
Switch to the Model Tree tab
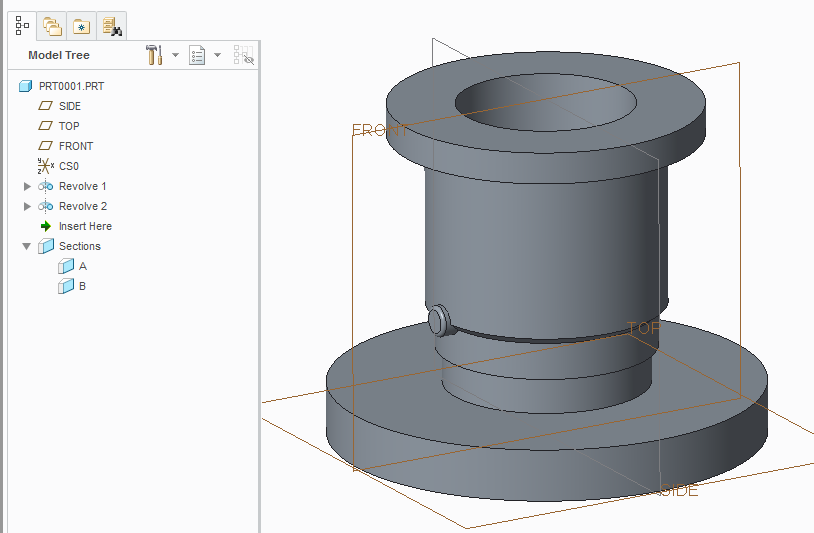(23, 26)
